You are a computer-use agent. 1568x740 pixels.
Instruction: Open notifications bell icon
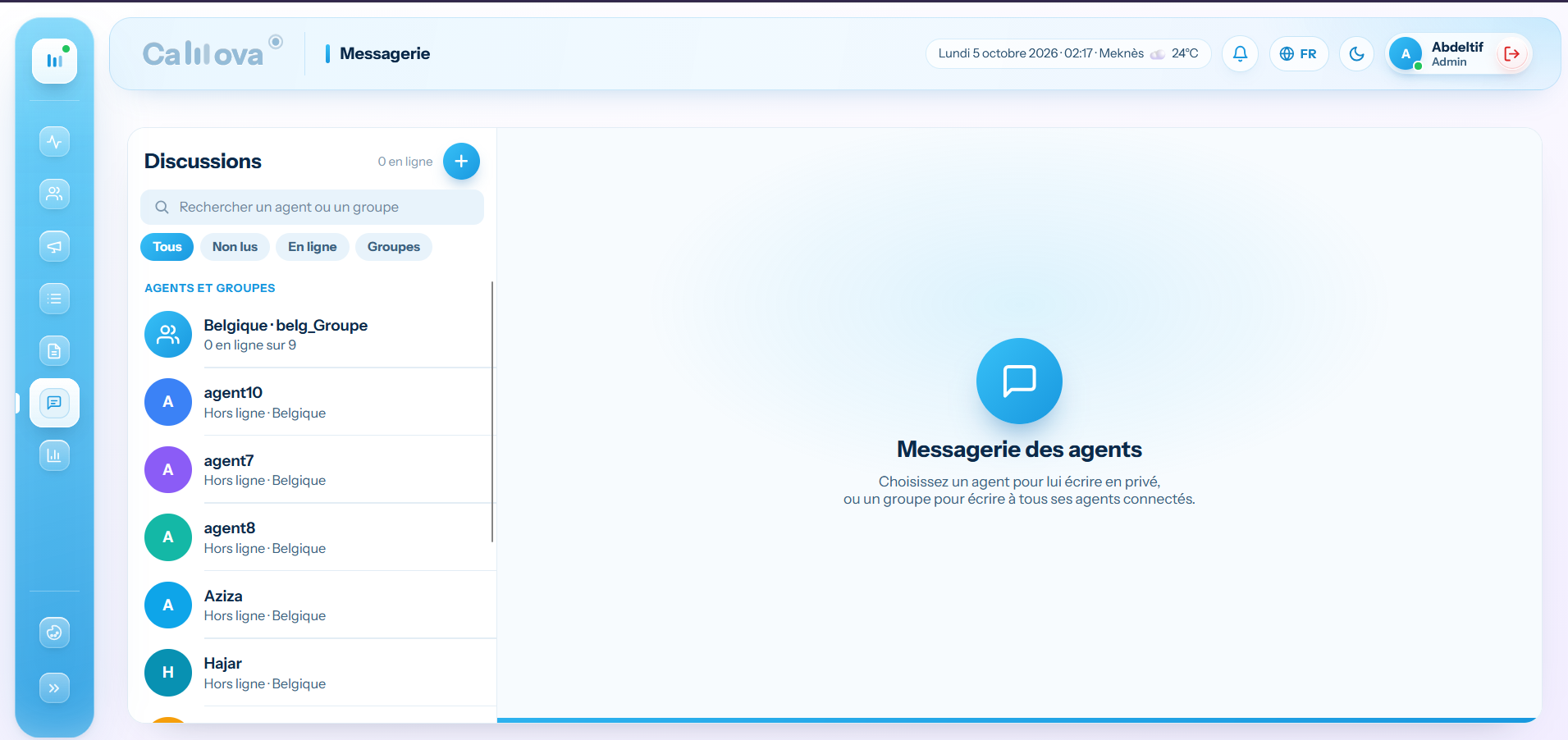point(1240,54)
